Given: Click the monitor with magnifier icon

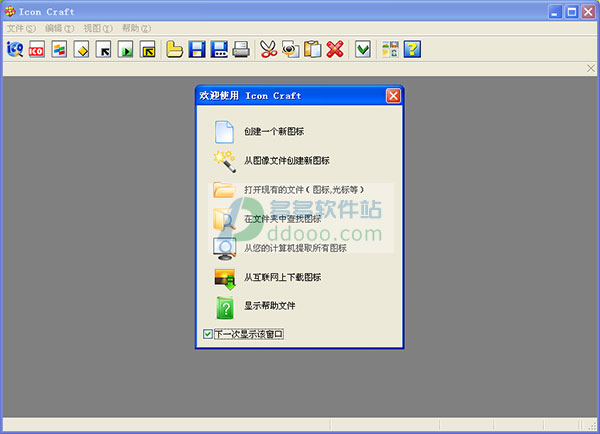Looking at the screenshot, I should point(224,249).
